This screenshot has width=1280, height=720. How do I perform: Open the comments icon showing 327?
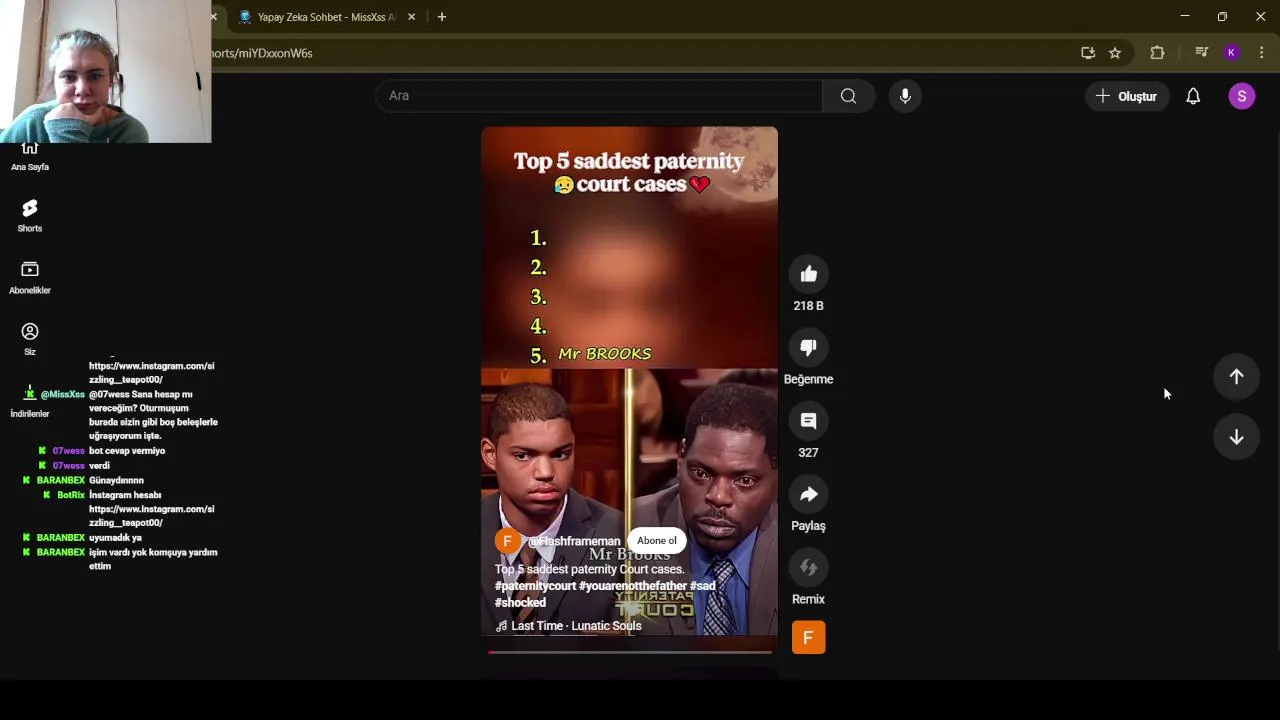[808, 421]
